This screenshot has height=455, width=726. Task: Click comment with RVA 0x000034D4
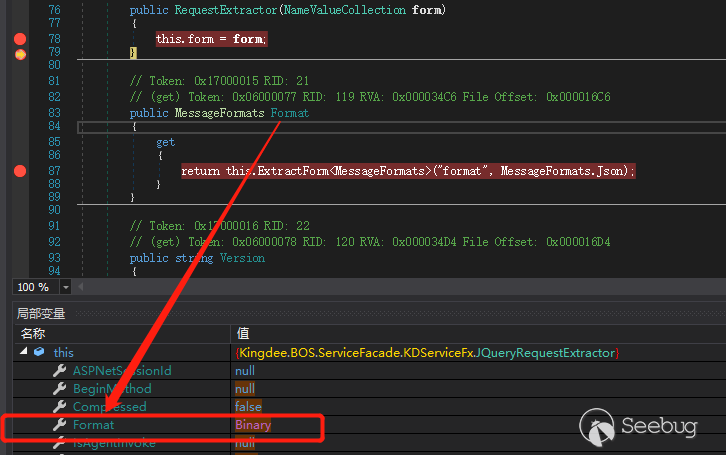click(x=370, y=242)
